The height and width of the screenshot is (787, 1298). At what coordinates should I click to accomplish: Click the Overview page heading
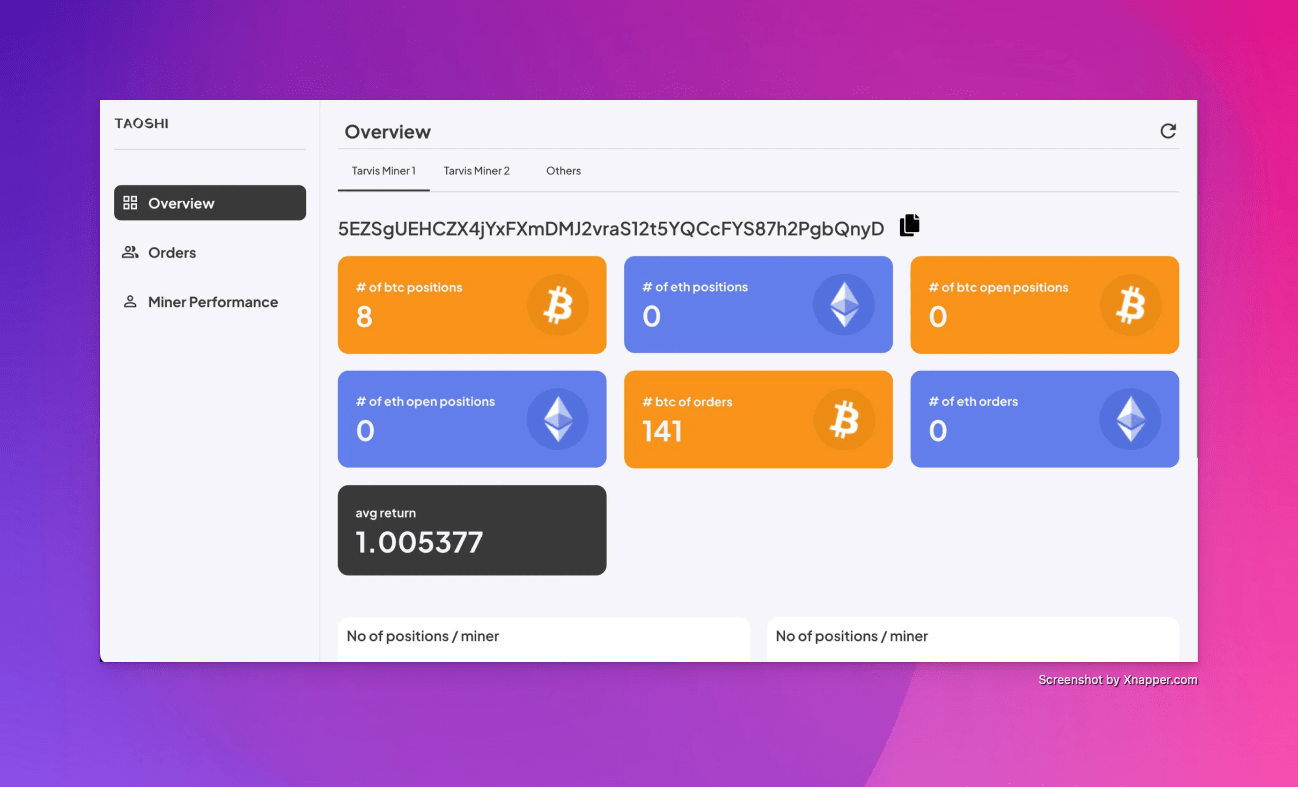click(x=388, y=132)
